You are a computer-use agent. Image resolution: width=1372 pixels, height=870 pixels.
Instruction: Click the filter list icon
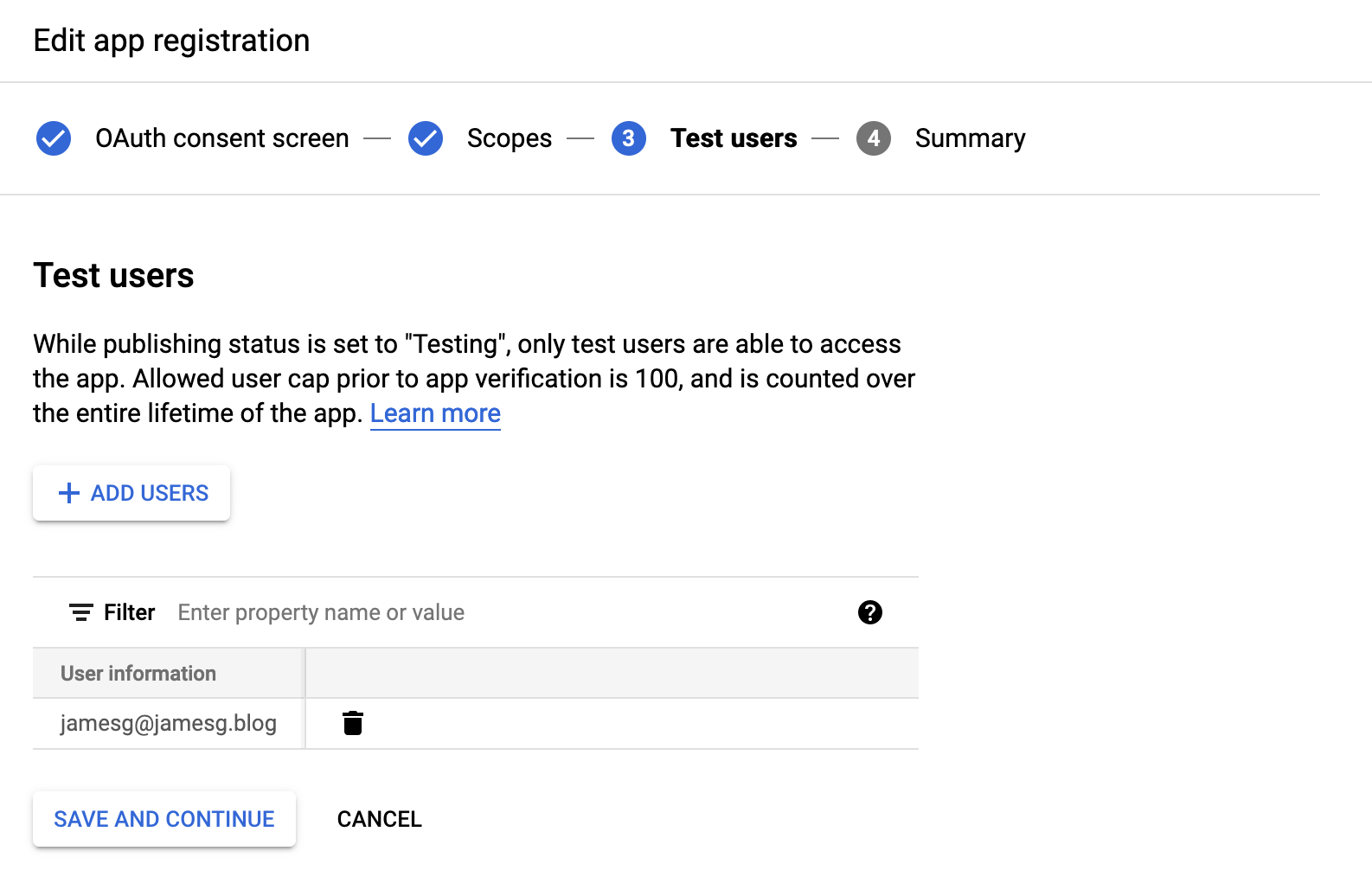(x=80, y=612)
